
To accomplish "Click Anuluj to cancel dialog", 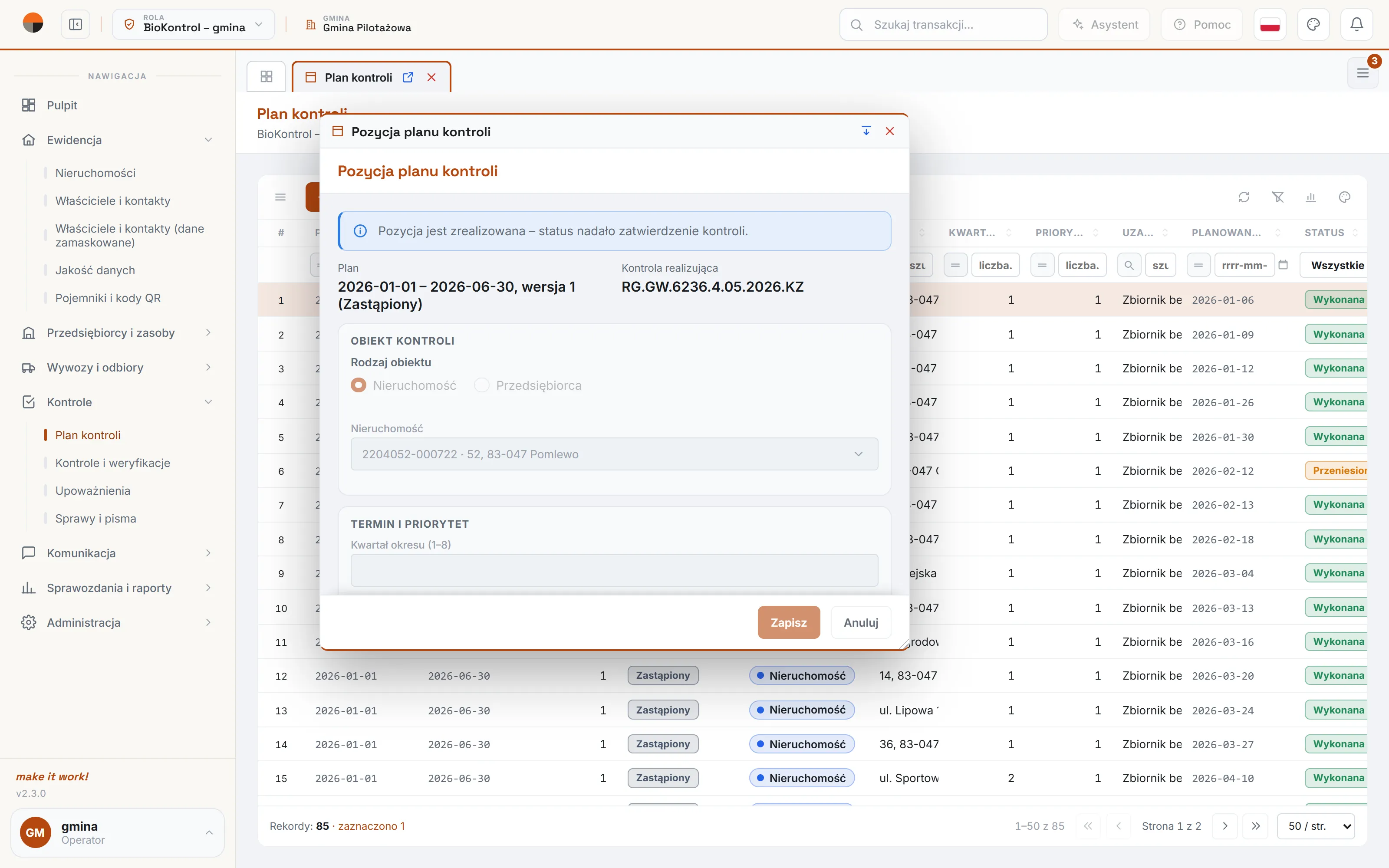I will click(x=861, y=622).
